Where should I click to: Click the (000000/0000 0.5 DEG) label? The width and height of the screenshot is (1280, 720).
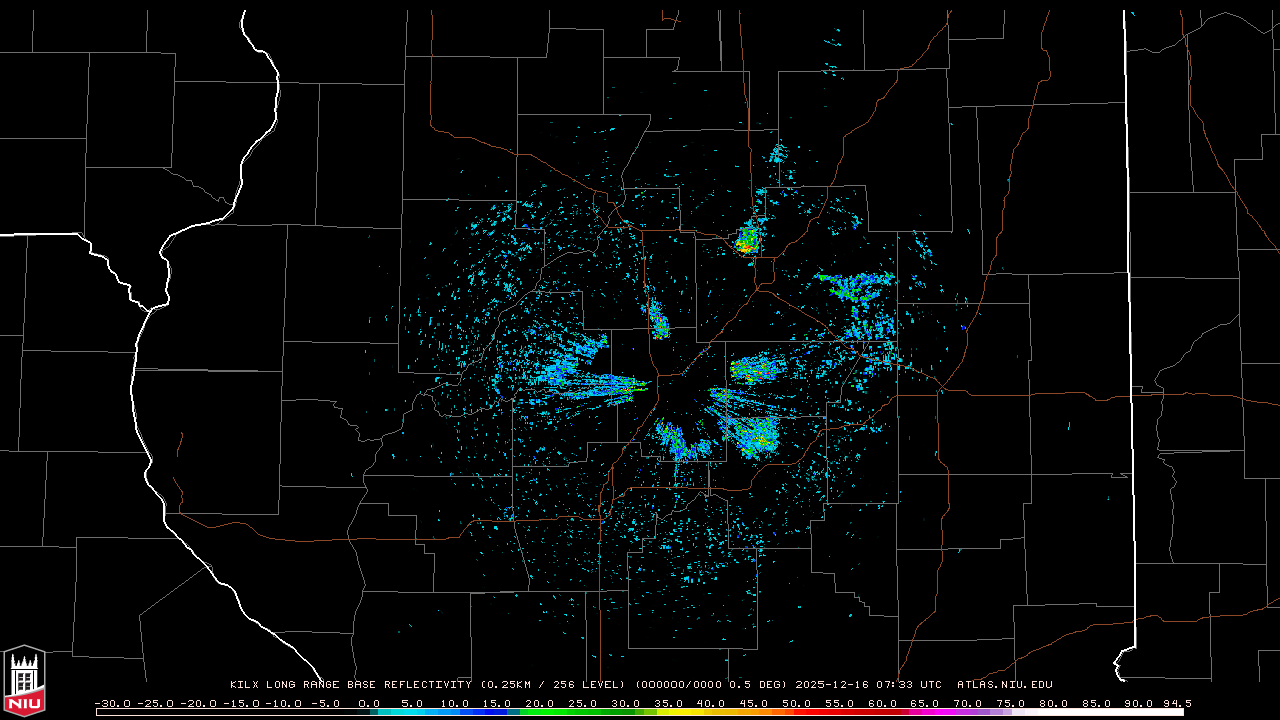point(711,685)
